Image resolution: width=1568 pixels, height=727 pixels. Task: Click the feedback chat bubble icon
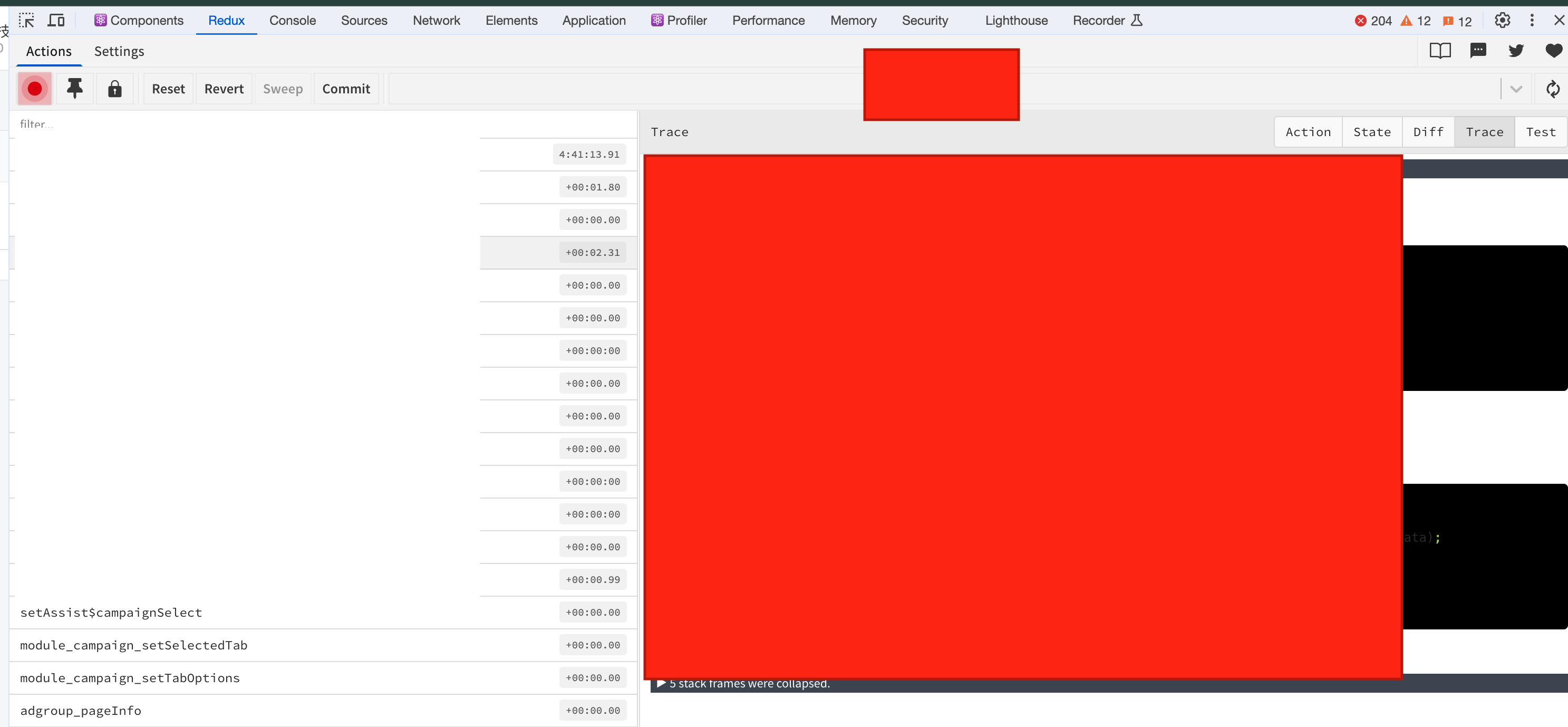click(1478, 51)
